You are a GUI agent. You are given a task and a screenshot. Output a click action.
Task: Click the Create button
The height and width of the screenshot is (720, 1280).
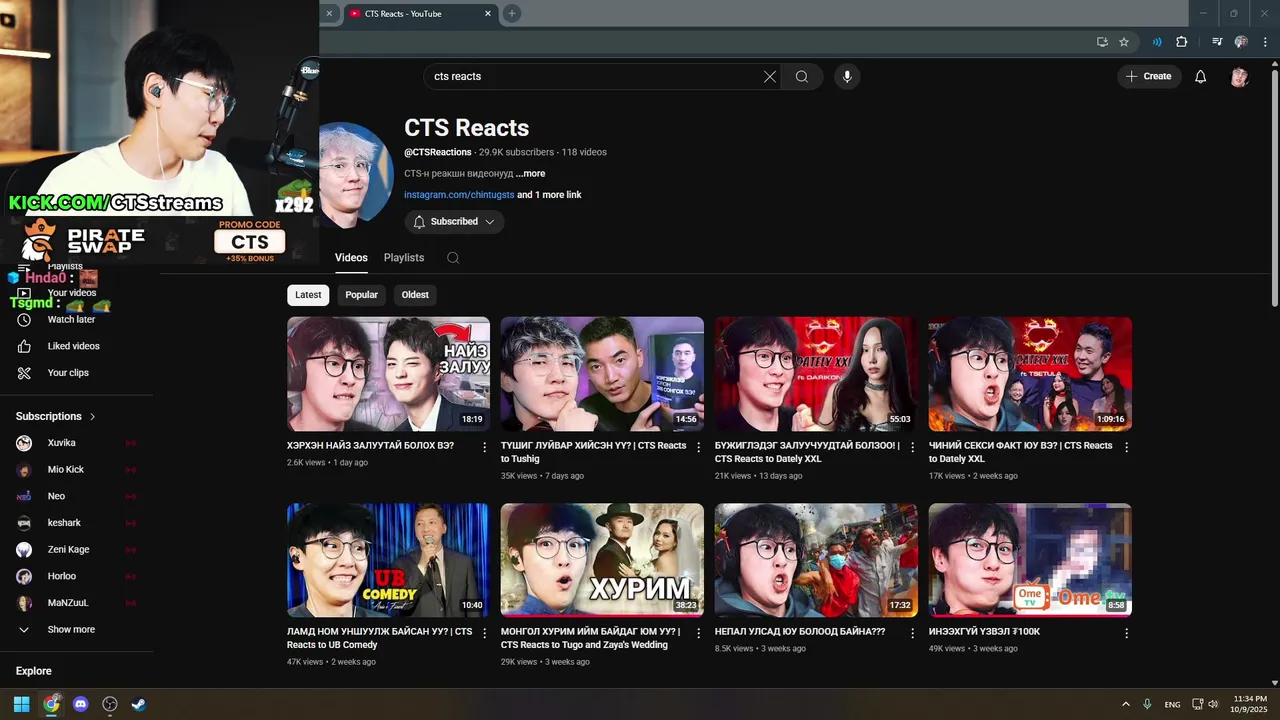click(x=1149, y=76)
